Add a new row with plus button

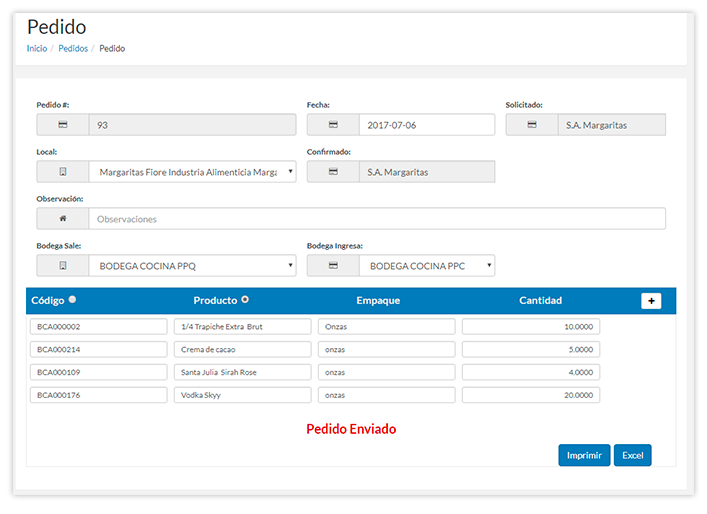651,301
